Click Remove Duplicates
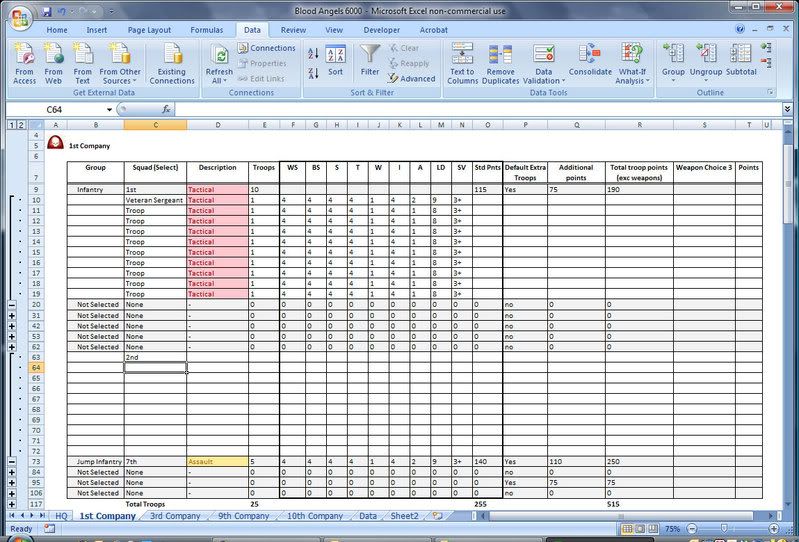The image size is (799, 542). coord(500,64)
